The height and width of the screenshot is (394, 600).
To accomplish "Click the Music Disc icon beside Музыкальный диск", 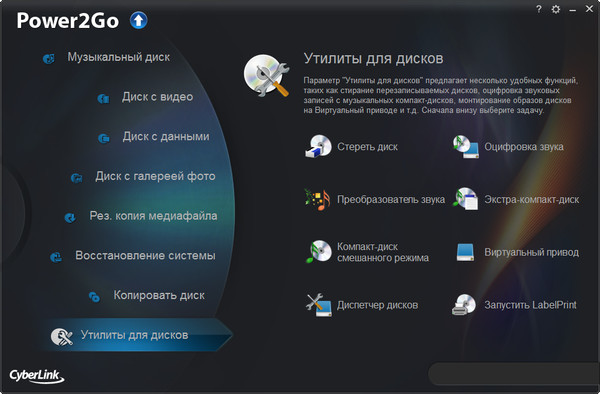I will click(x=49, y=59).
